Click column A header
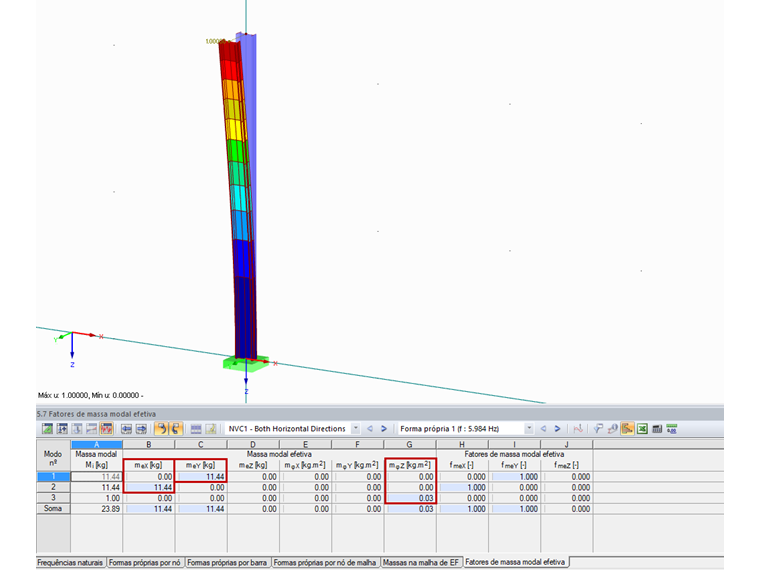The height and width of the screenshot is (570, 760). point(96,444)
